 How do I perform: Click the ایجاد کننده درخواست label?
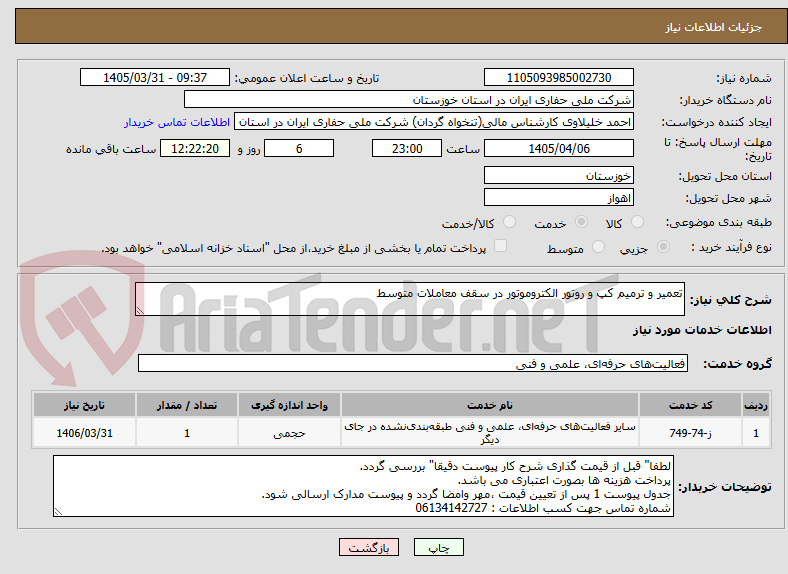tap(716, 123)
